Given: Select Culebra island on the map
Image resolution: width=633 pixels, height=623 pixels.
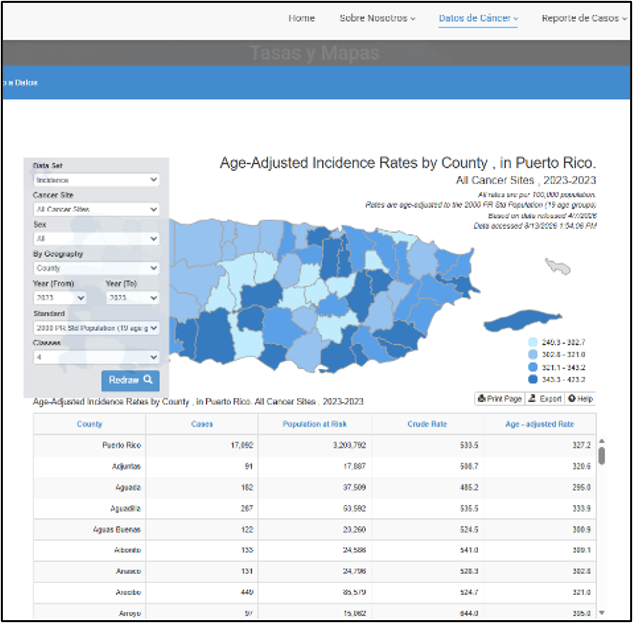Looking at the screenshot, I should click(558, 266).
